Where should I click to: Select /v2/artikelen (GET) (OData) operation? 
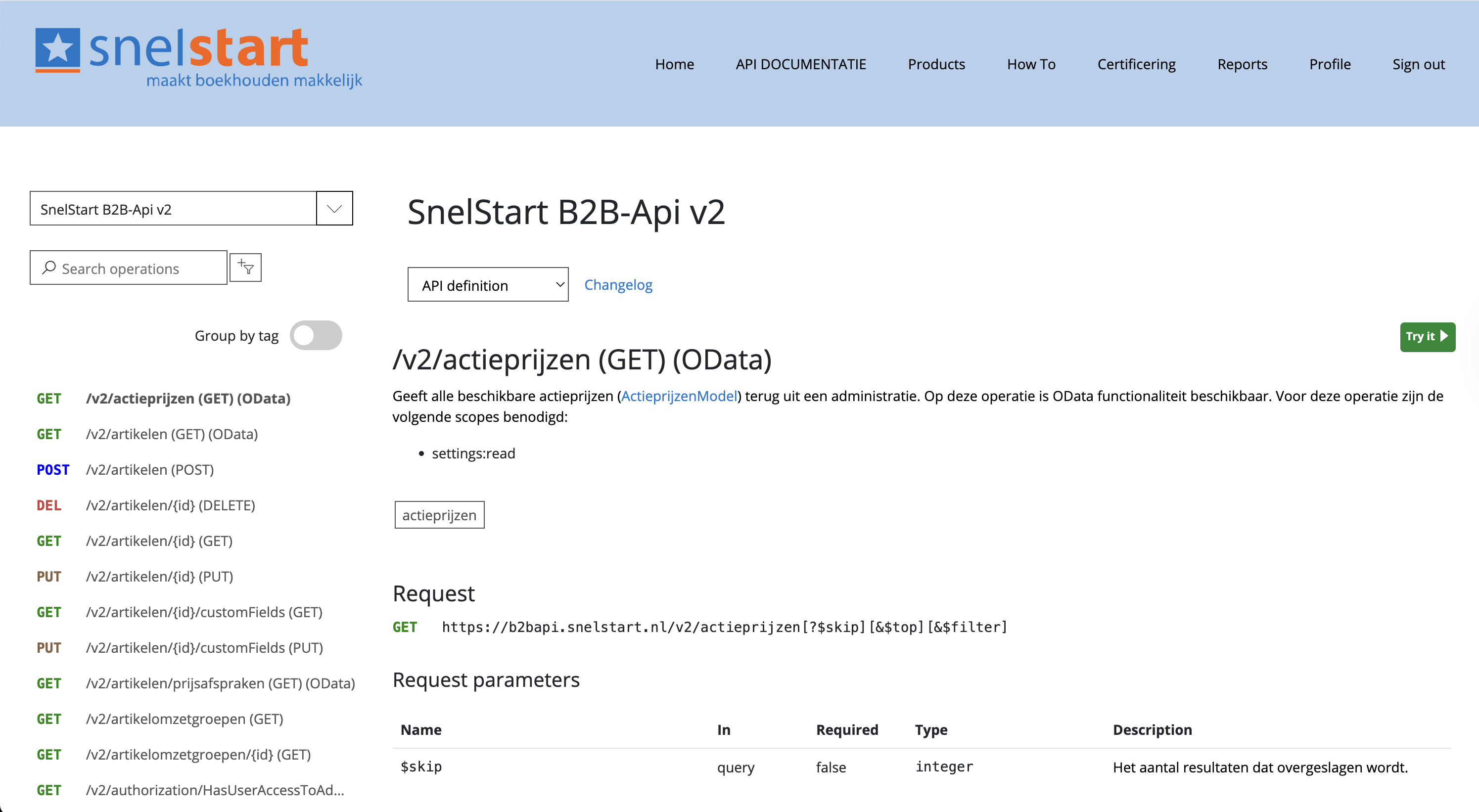coord(172,434)
